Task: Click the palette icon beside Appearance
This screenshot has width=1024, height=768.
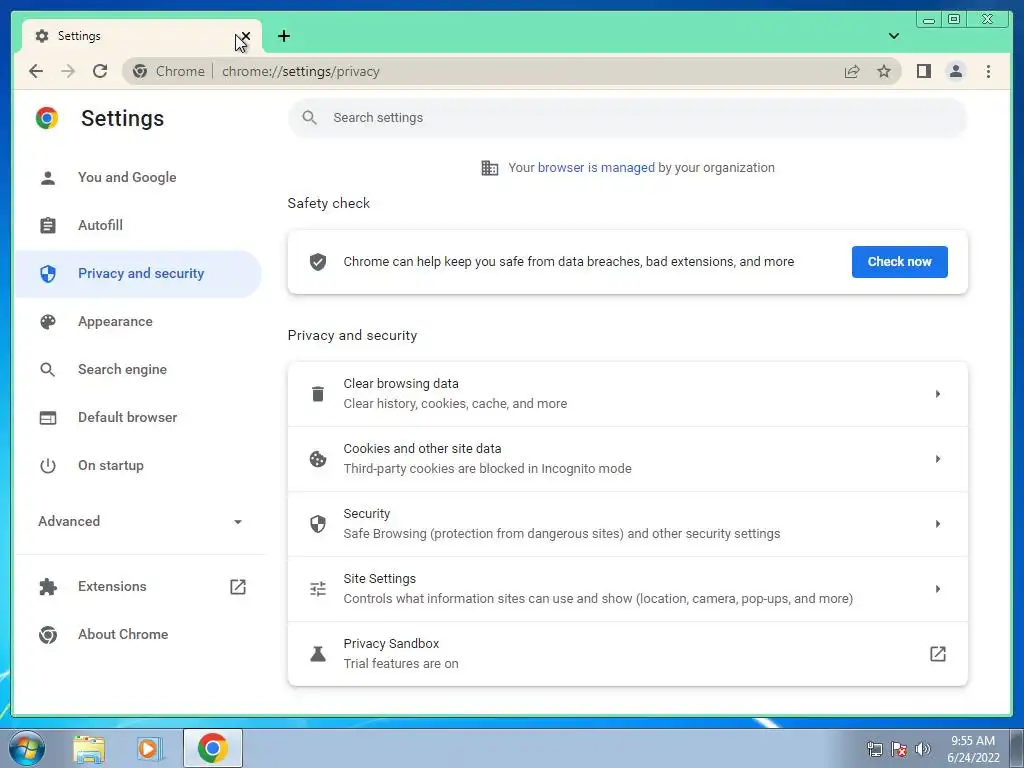Action: [48, 321]
